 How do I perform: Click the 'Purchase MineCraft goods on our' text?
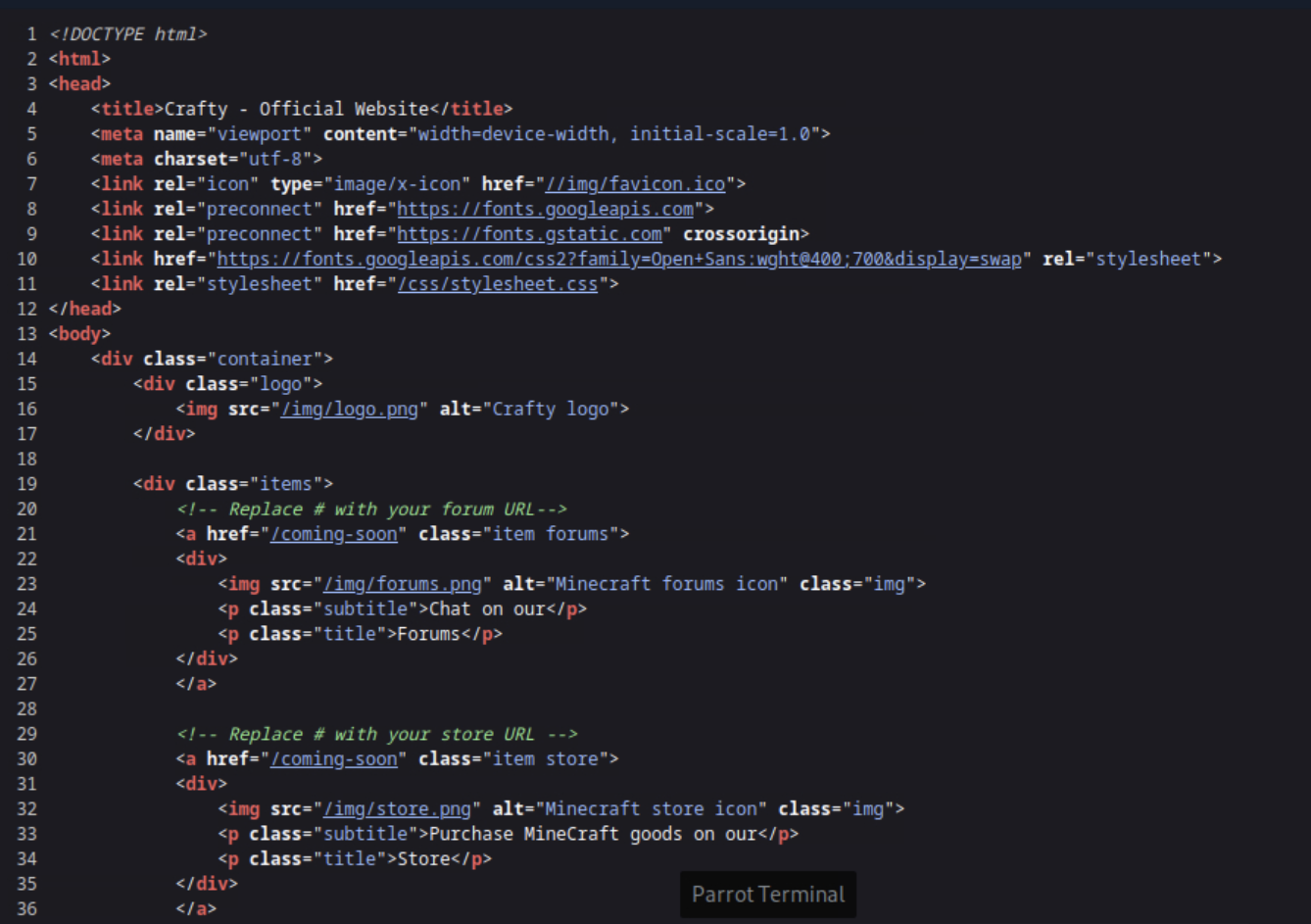tap(593, 834)
